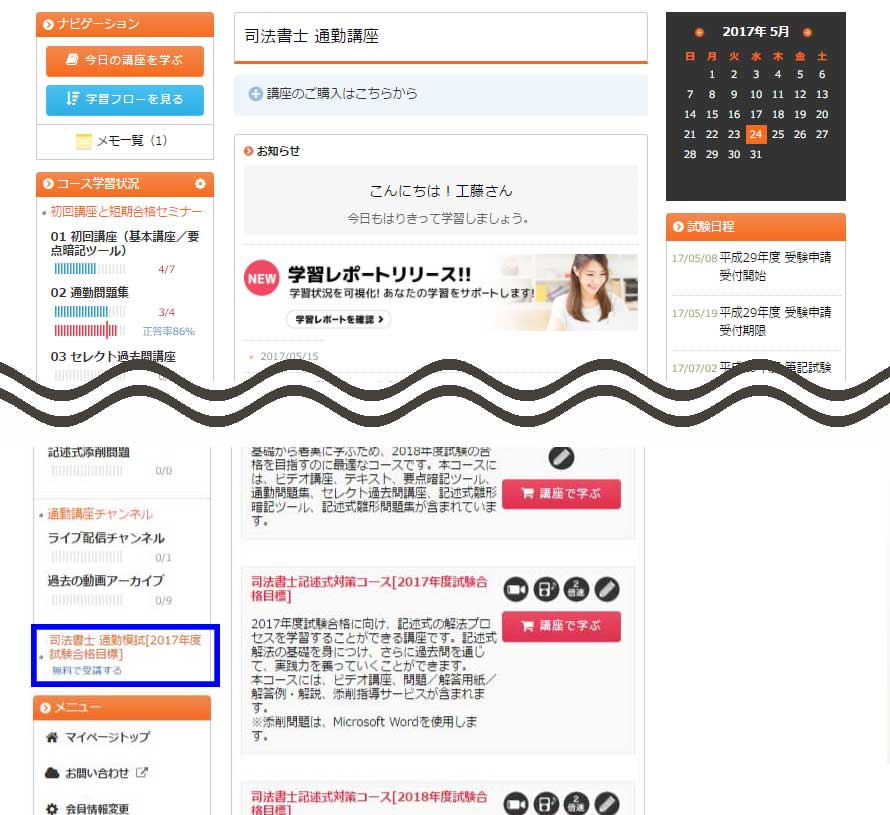Select calendar date 31
Image resolution: width=890 pixels, height=815 pixels.
[x=755, y=154]
